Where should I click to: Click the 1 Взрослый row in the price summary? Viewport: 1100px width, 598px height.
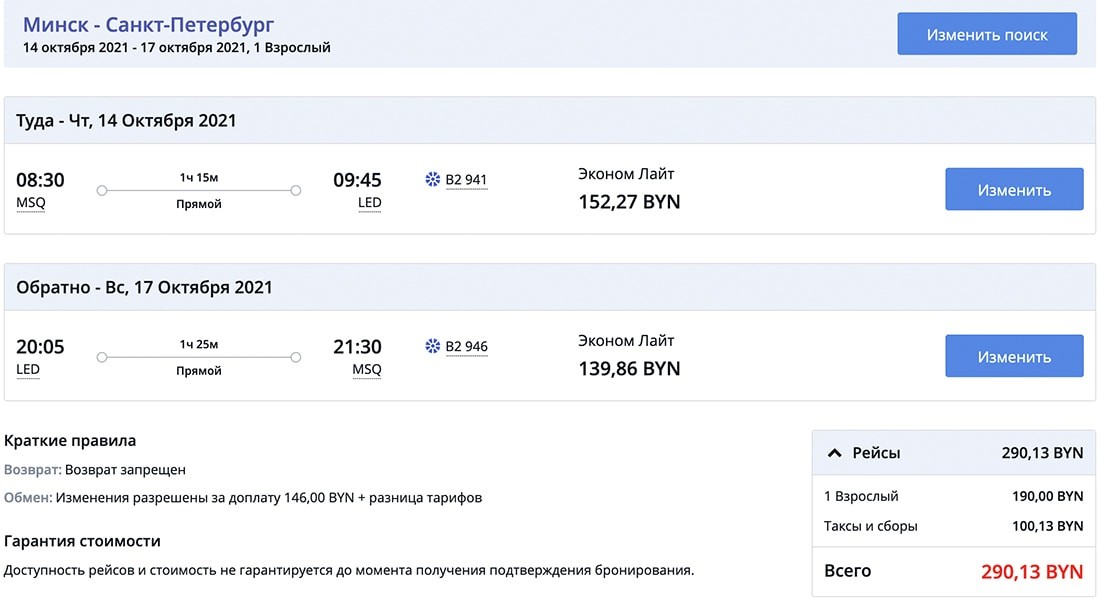point(900,496)
